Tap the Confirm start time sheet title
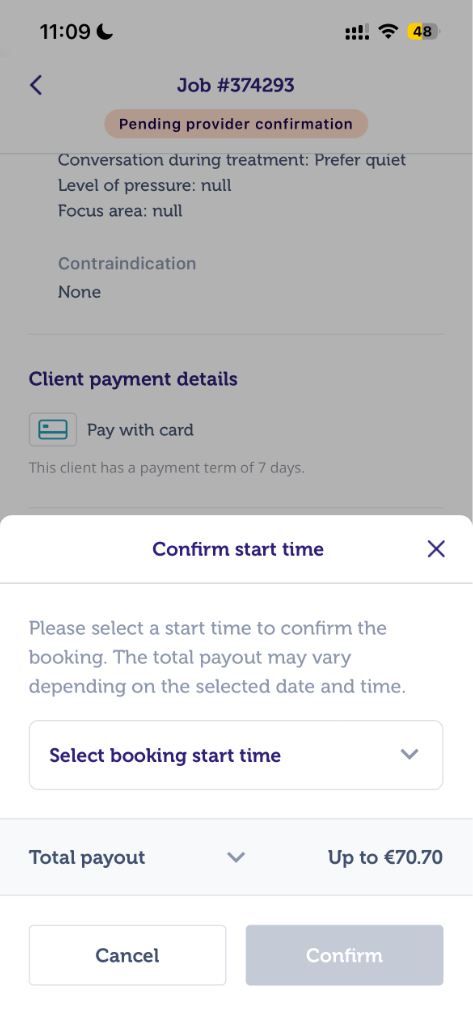Viewport: 473px width, 1024px height. [x=238, y=549]
